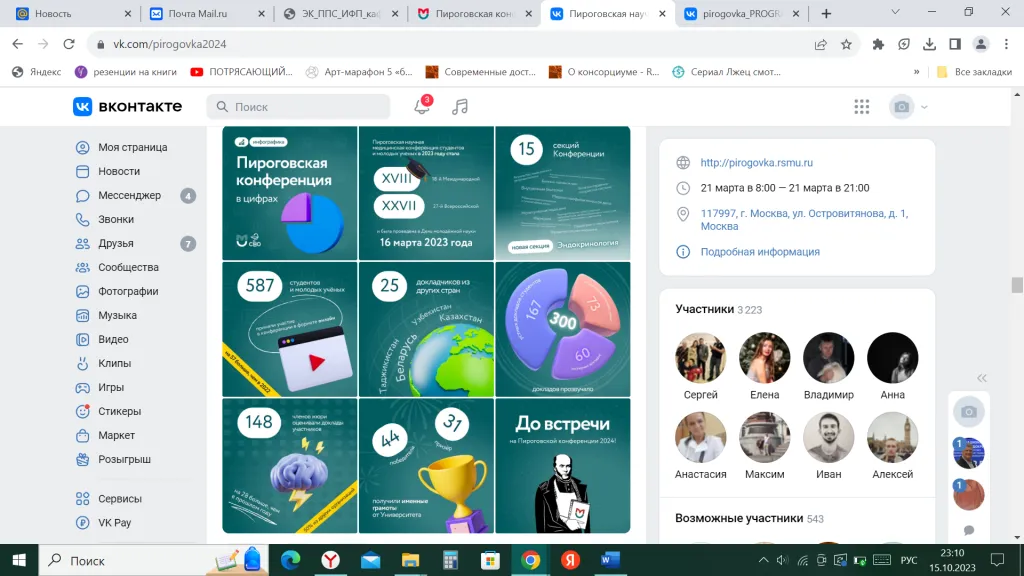Open participant Сергей's avatar

click(701, 358)
